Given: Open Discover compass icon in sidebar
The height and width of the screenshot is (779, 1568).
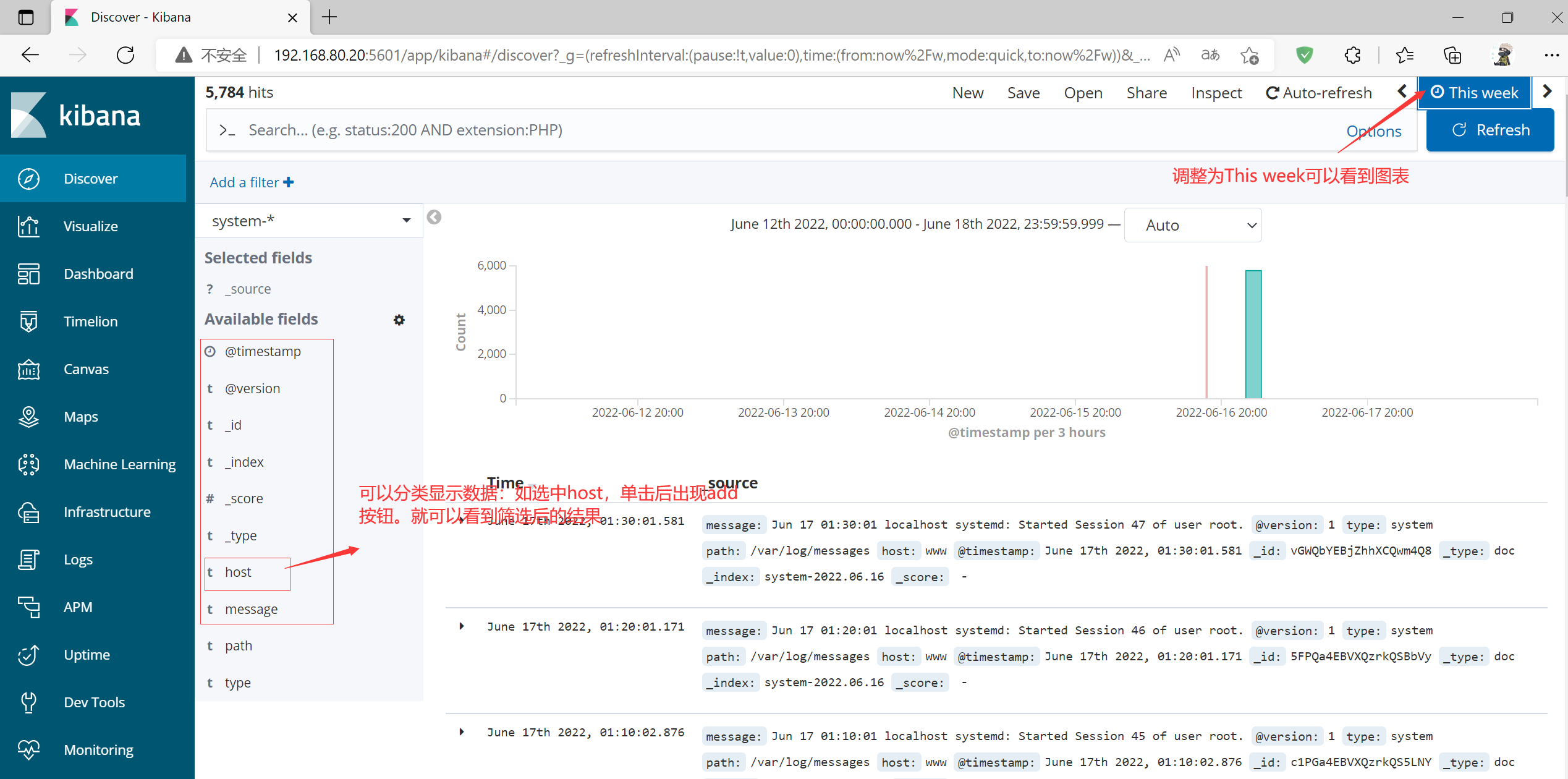Looking at the screenshot, I should 28,179.
